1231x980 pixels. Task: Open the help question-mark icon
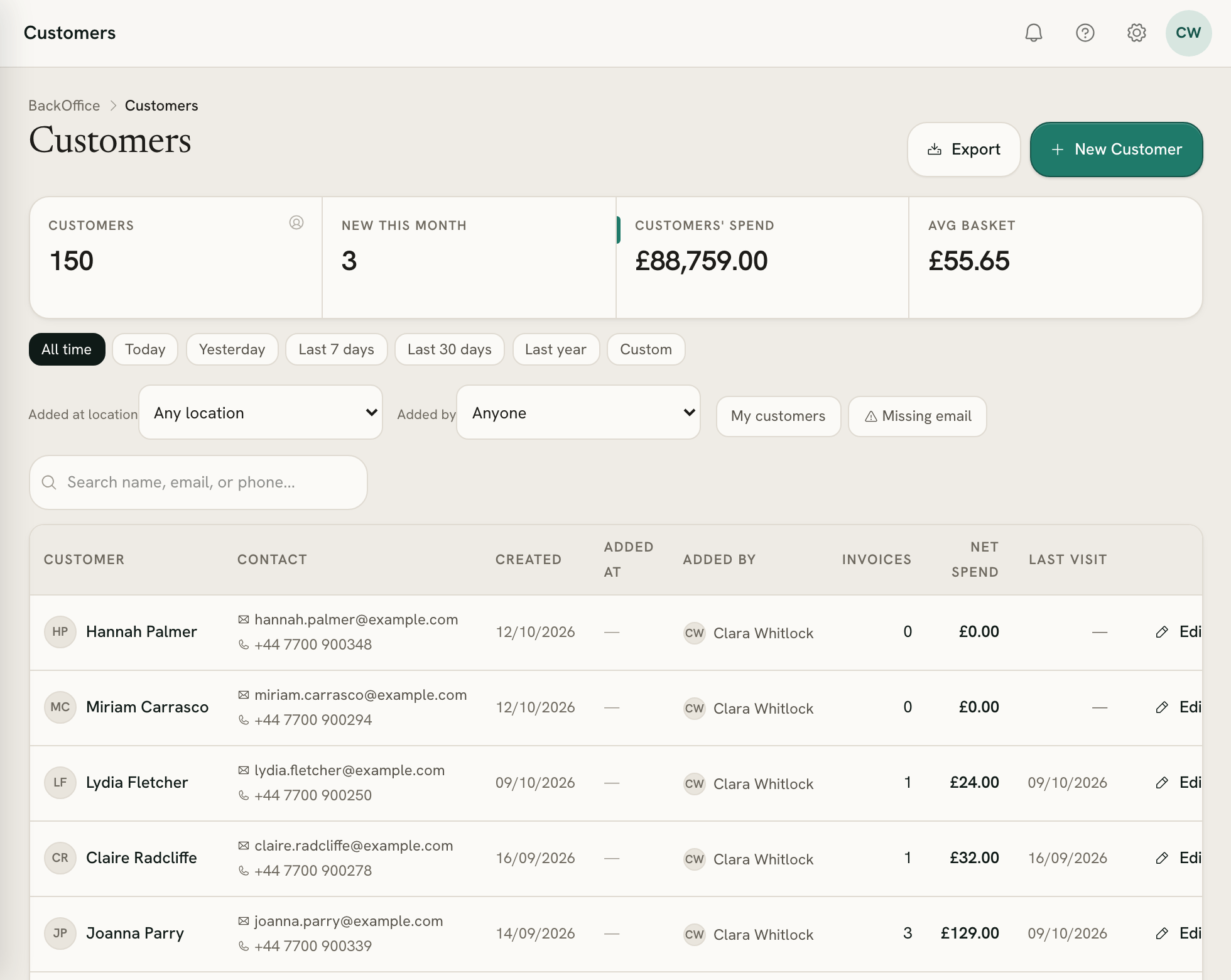point(1085,33)
